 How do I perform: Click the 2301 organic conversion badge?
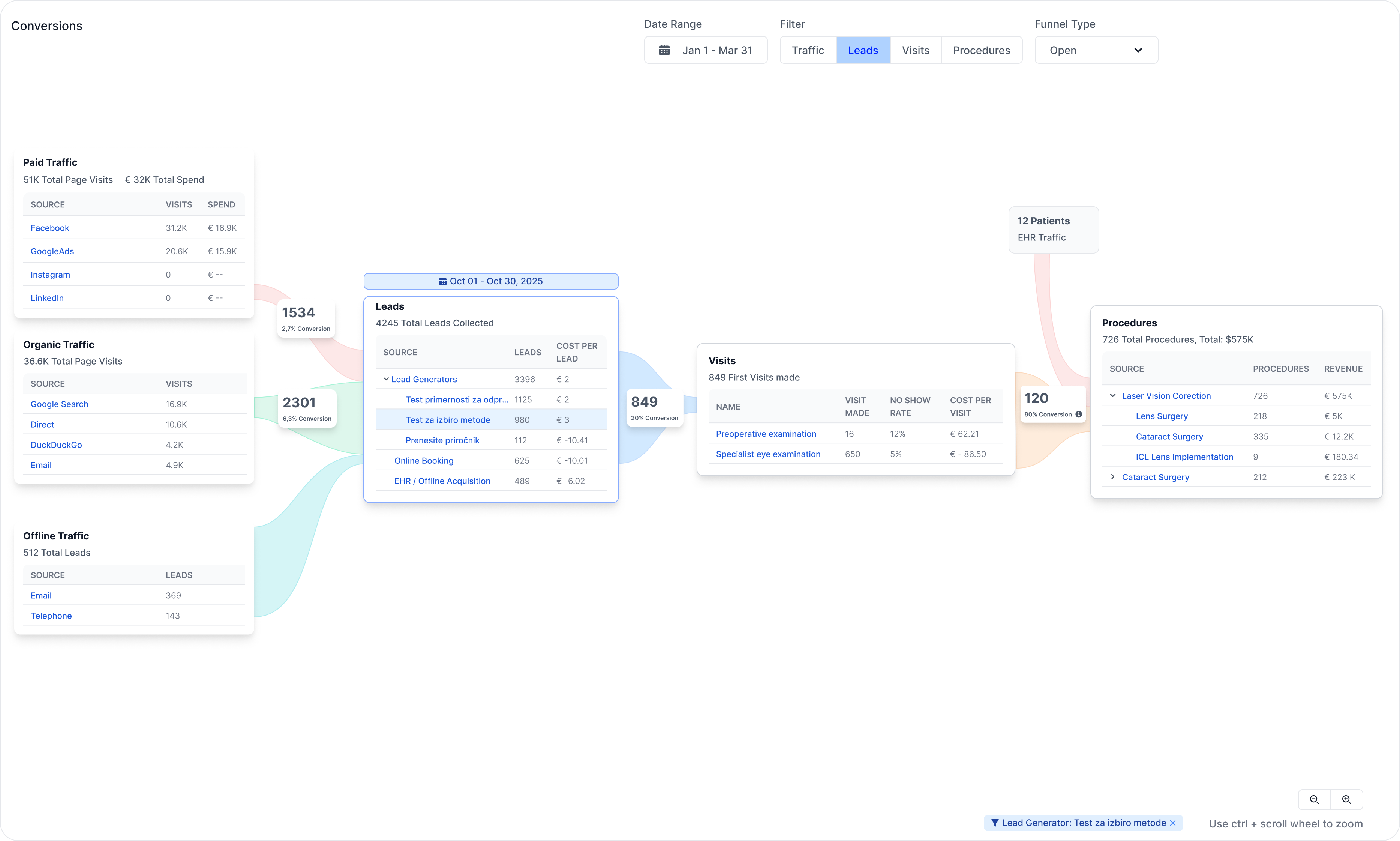307,408
